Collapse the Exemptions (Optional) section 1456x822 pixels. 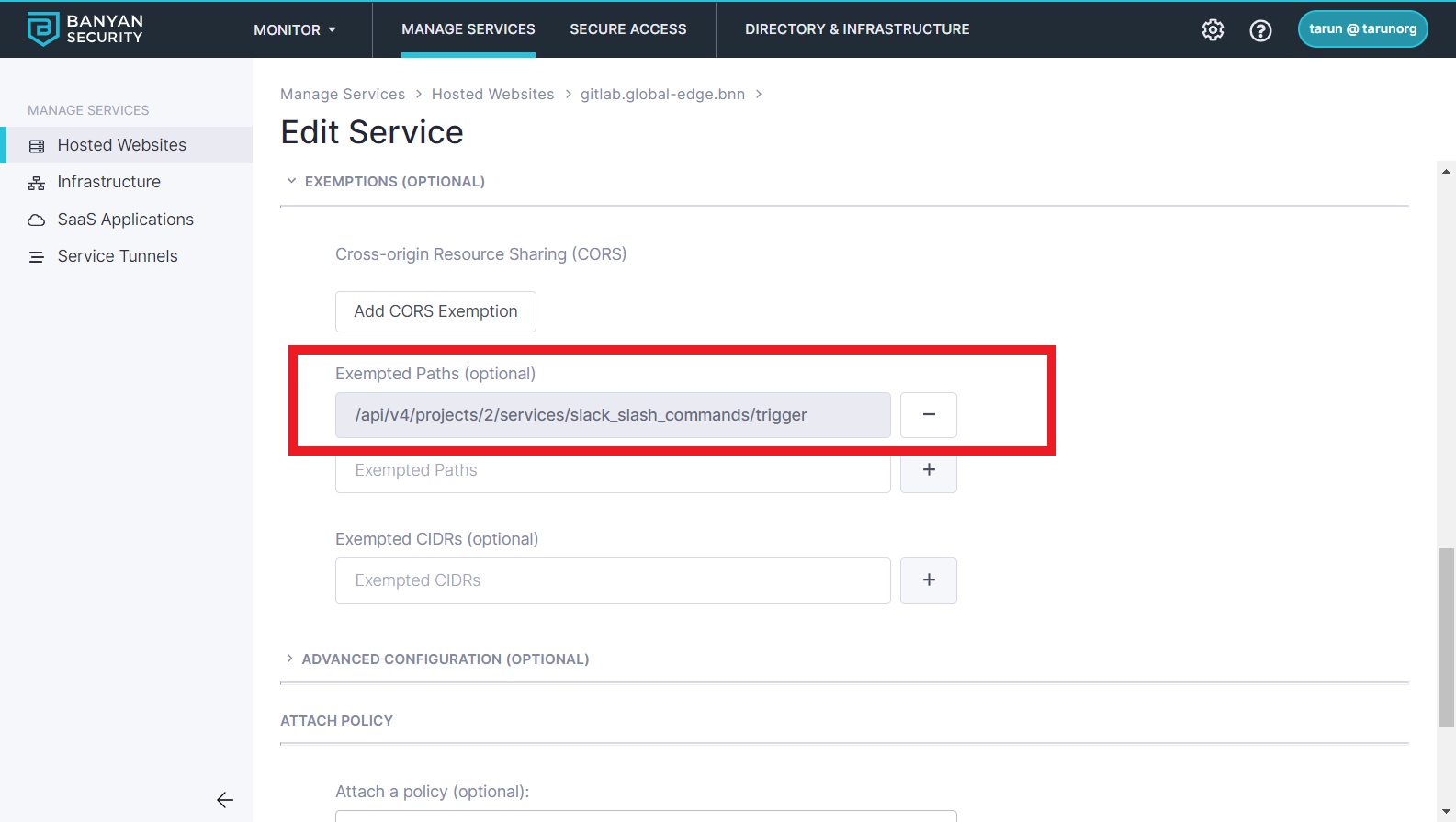click(292, 182)
